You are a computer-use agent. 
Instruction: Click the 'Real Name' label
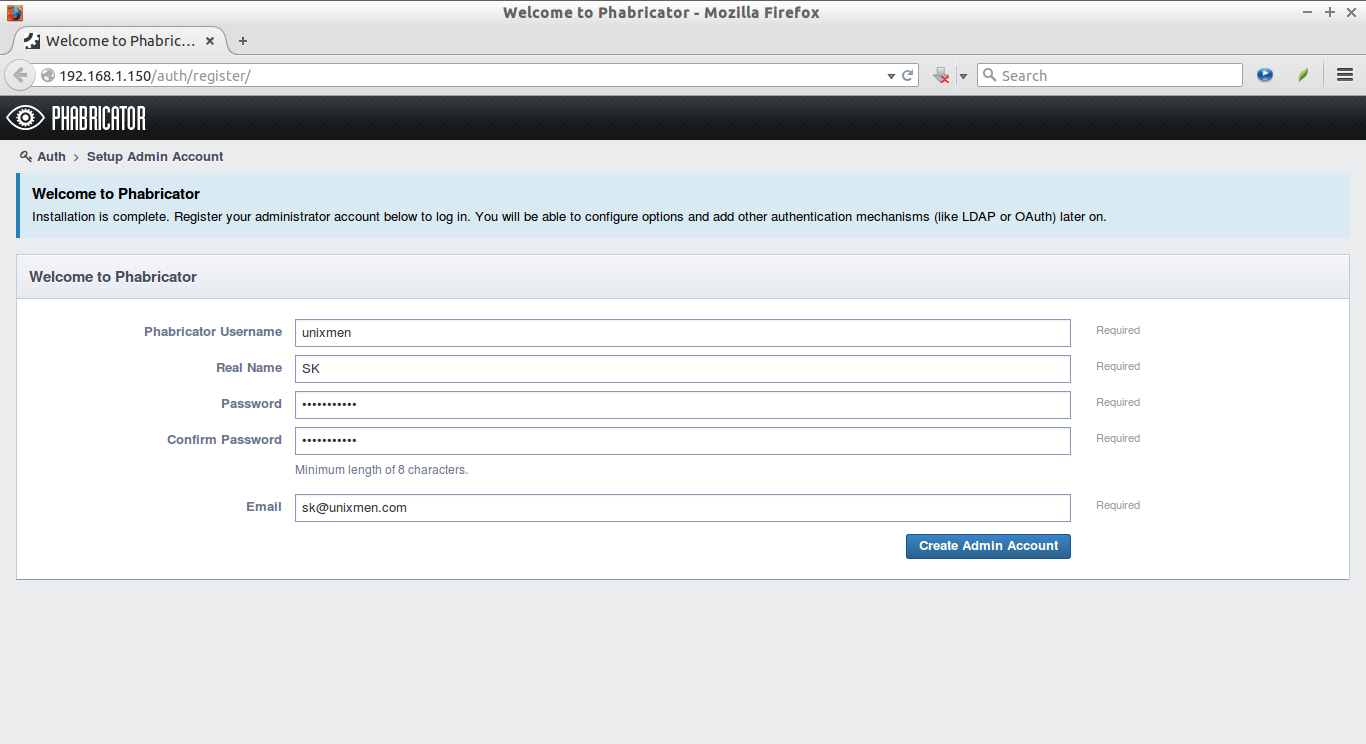(x=249, y=368)
